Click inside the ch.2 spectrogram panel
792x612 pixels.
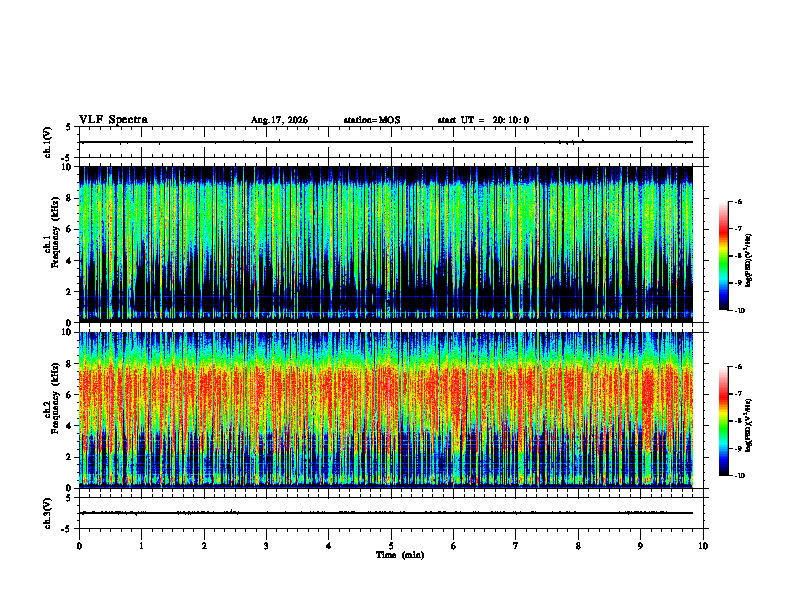pyautogui.click(x=386, y=410)
